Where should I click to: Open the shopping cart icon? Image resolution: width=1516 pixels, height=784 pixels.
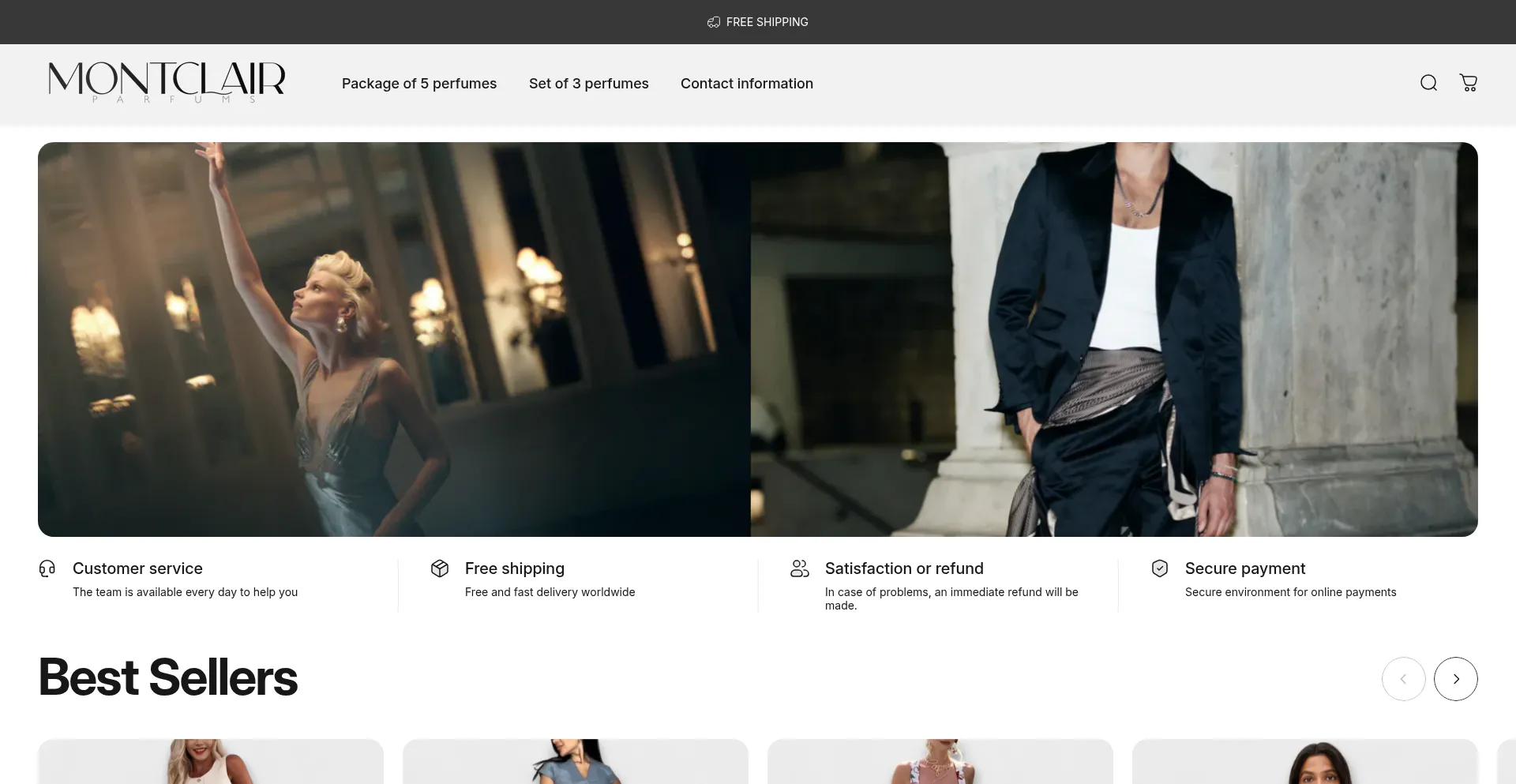click(x=1468, y=83)
